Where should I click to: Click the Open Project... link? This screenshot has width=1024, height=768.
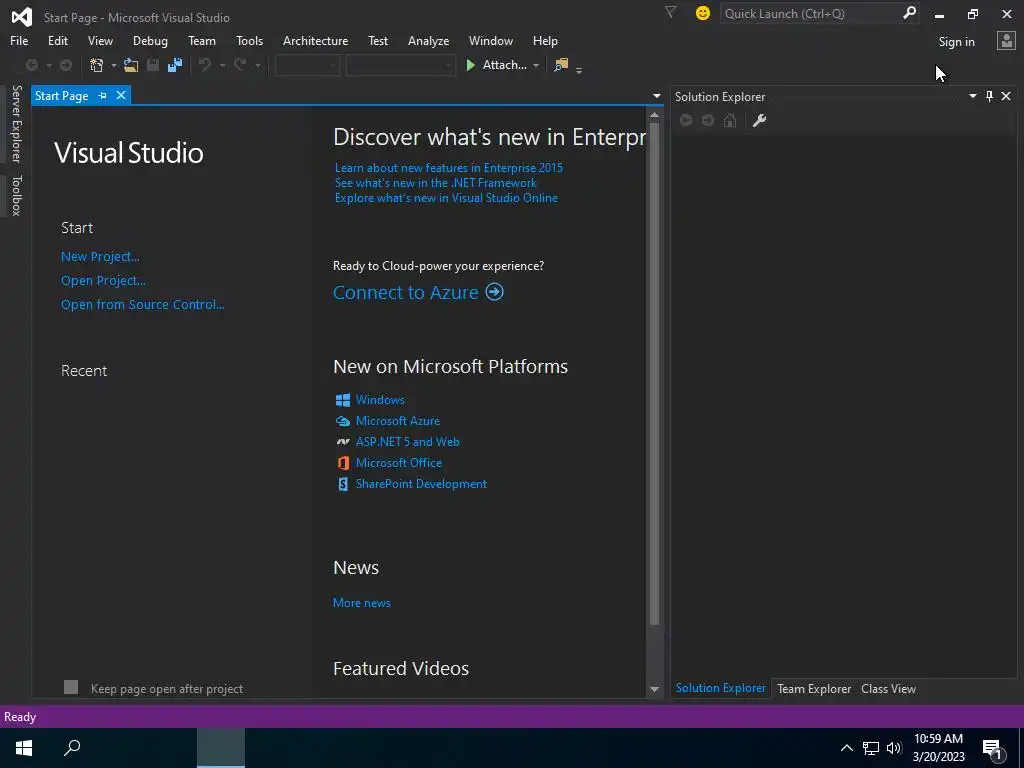coord(103,281)
